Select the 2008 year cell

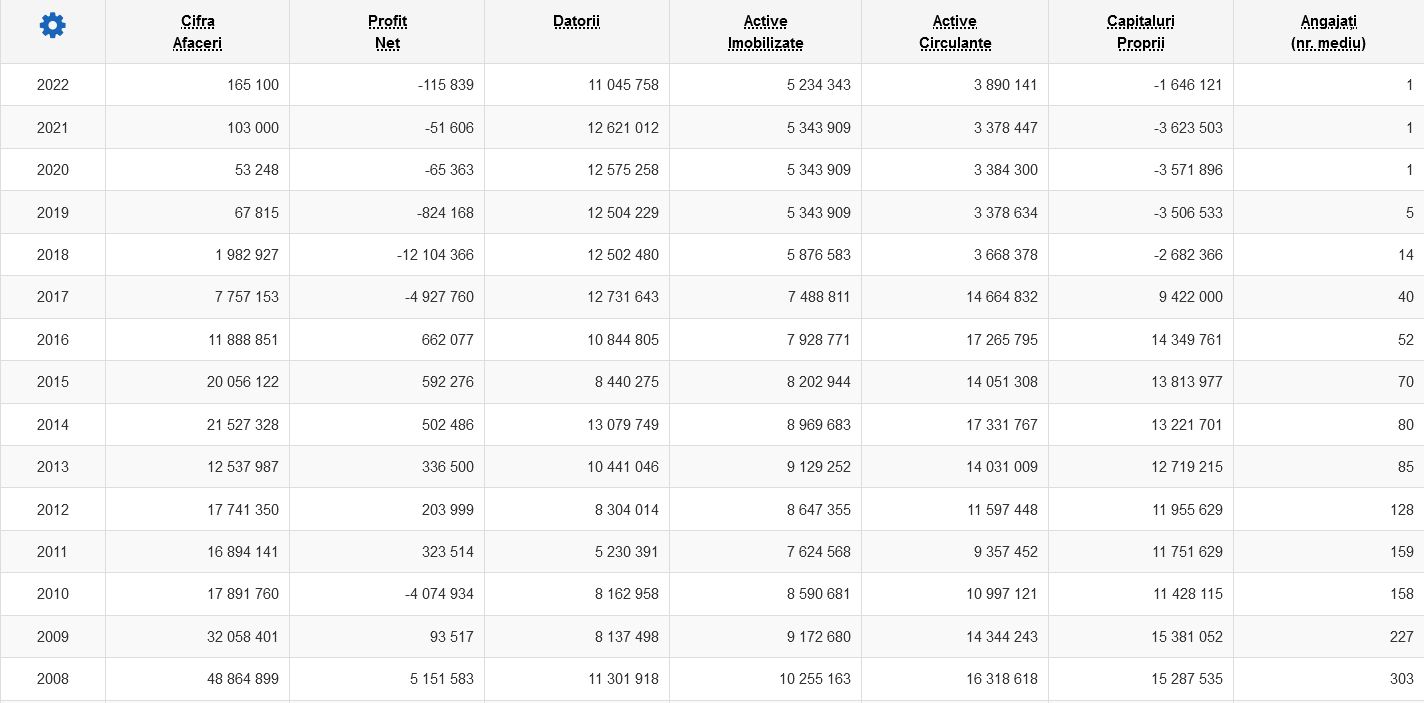(x=53, y=679)
